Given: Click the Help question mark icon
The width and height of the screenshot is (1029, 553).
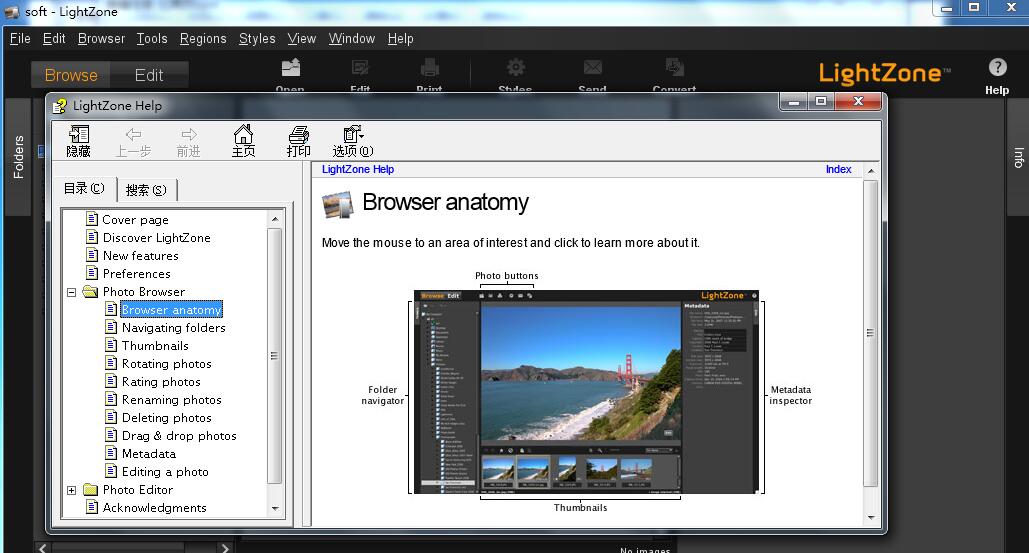Looking at the screenshot, I should 998,67.
